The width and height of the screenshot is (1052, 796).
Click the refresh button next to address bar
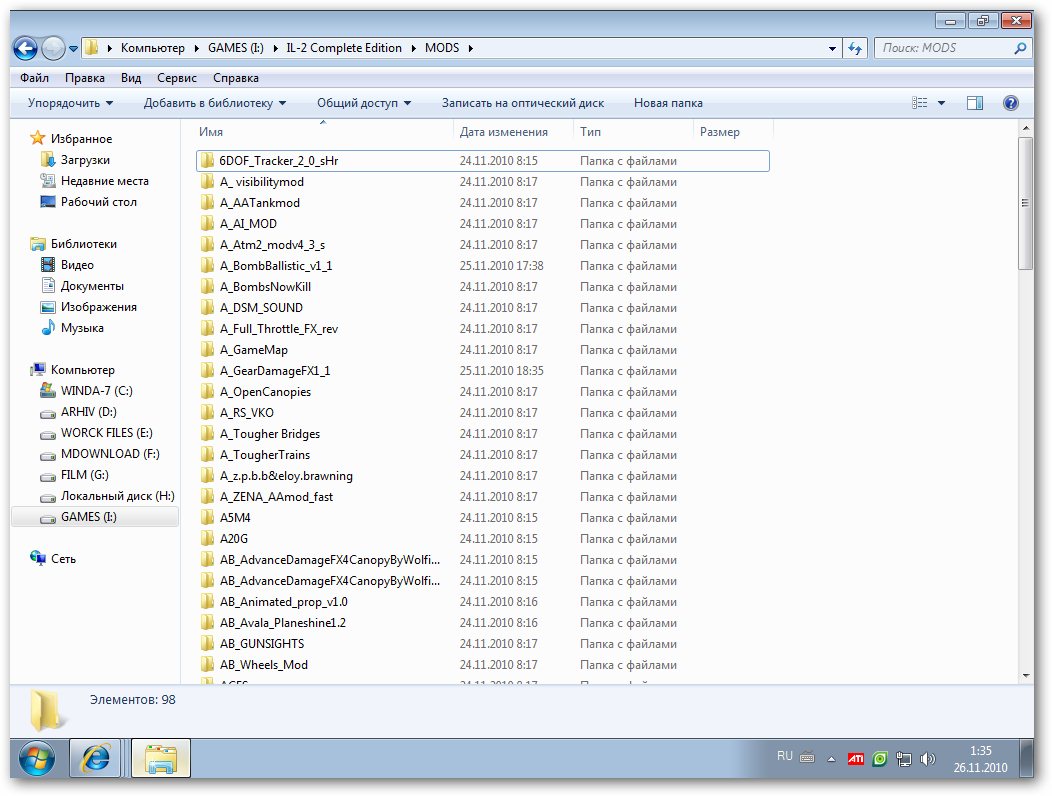(855, 48)
